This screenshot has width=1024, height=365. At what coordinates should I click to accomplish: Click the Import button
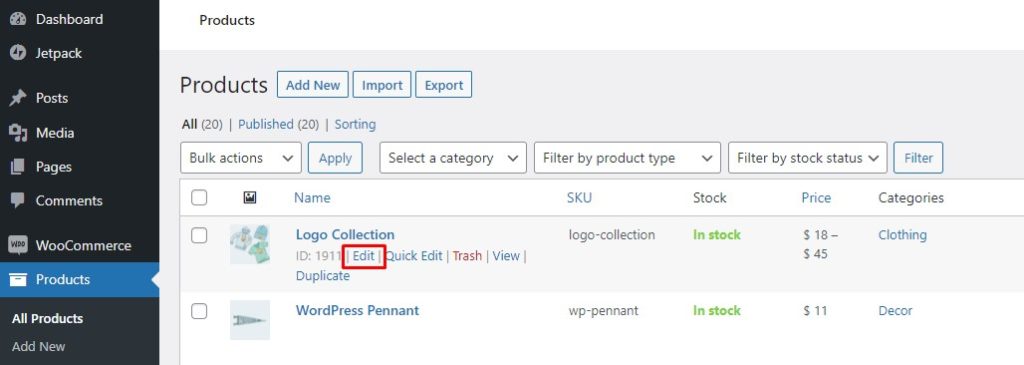click(382, 85)
